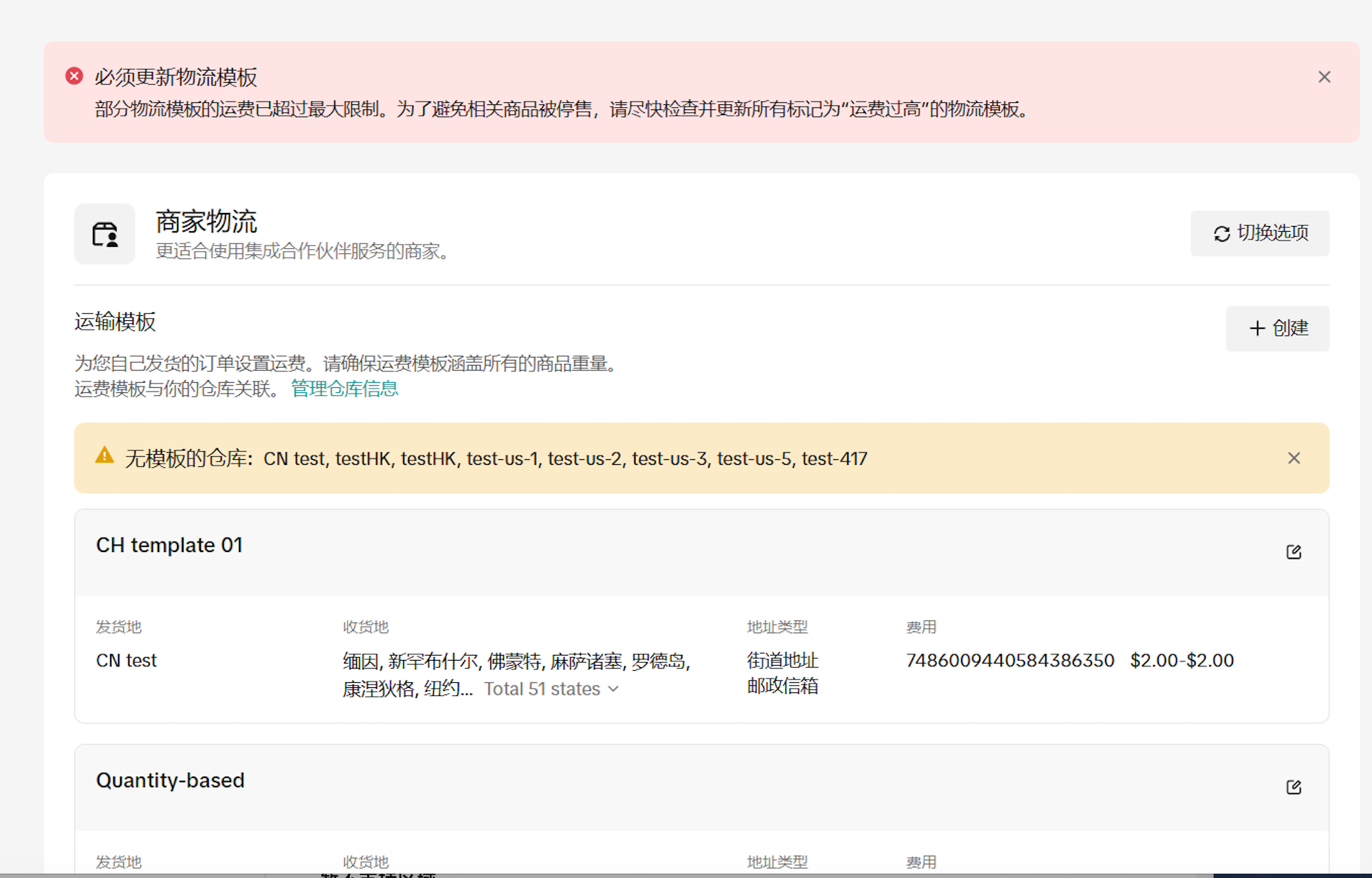Screen dimensions: 1372x878
Task: Expand the Total 51 states list
Action: (551, 689)
